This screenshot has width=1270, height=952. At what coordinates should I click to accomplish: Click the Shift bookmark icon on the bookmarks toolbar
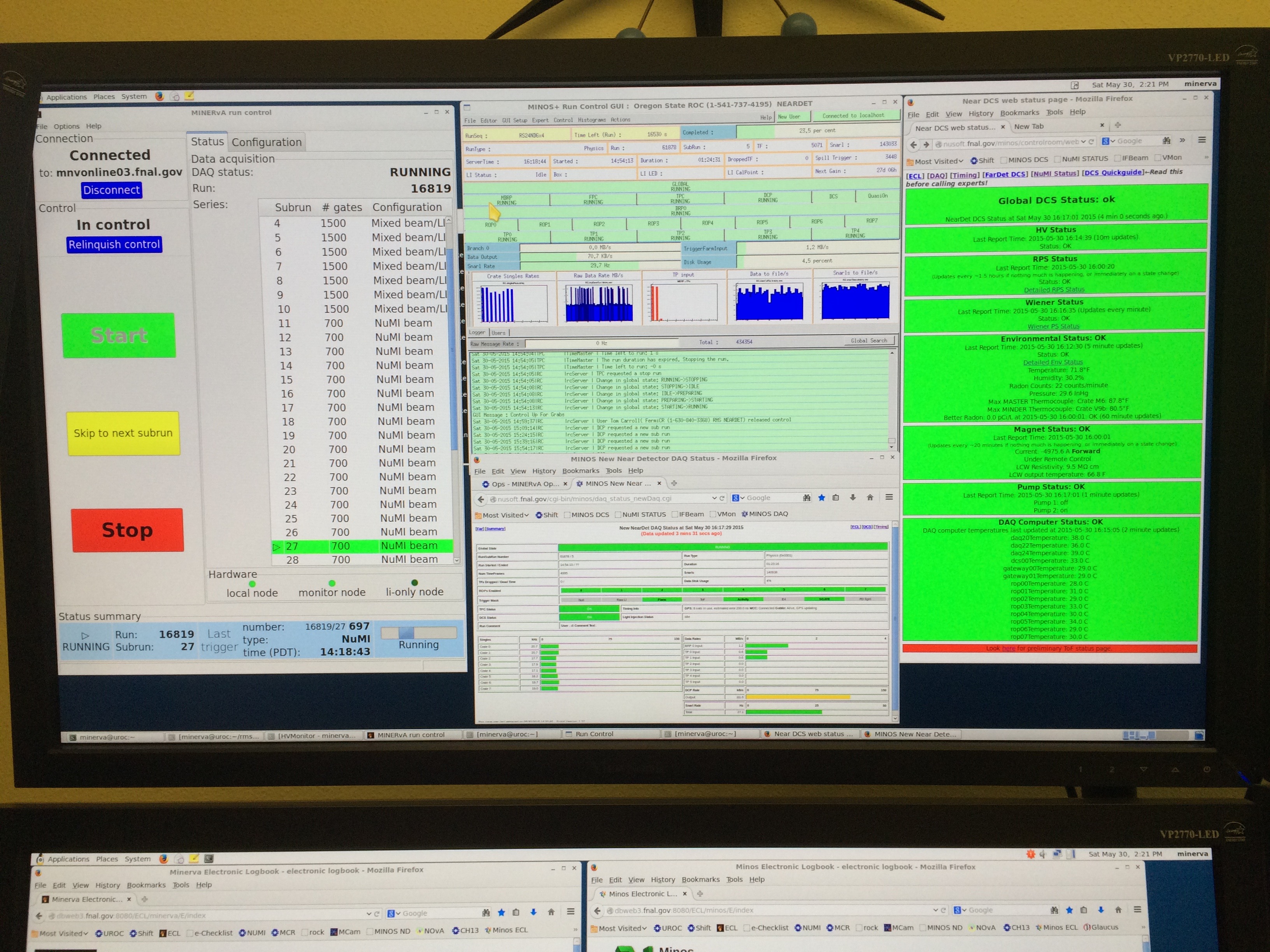tap(540, 515)
